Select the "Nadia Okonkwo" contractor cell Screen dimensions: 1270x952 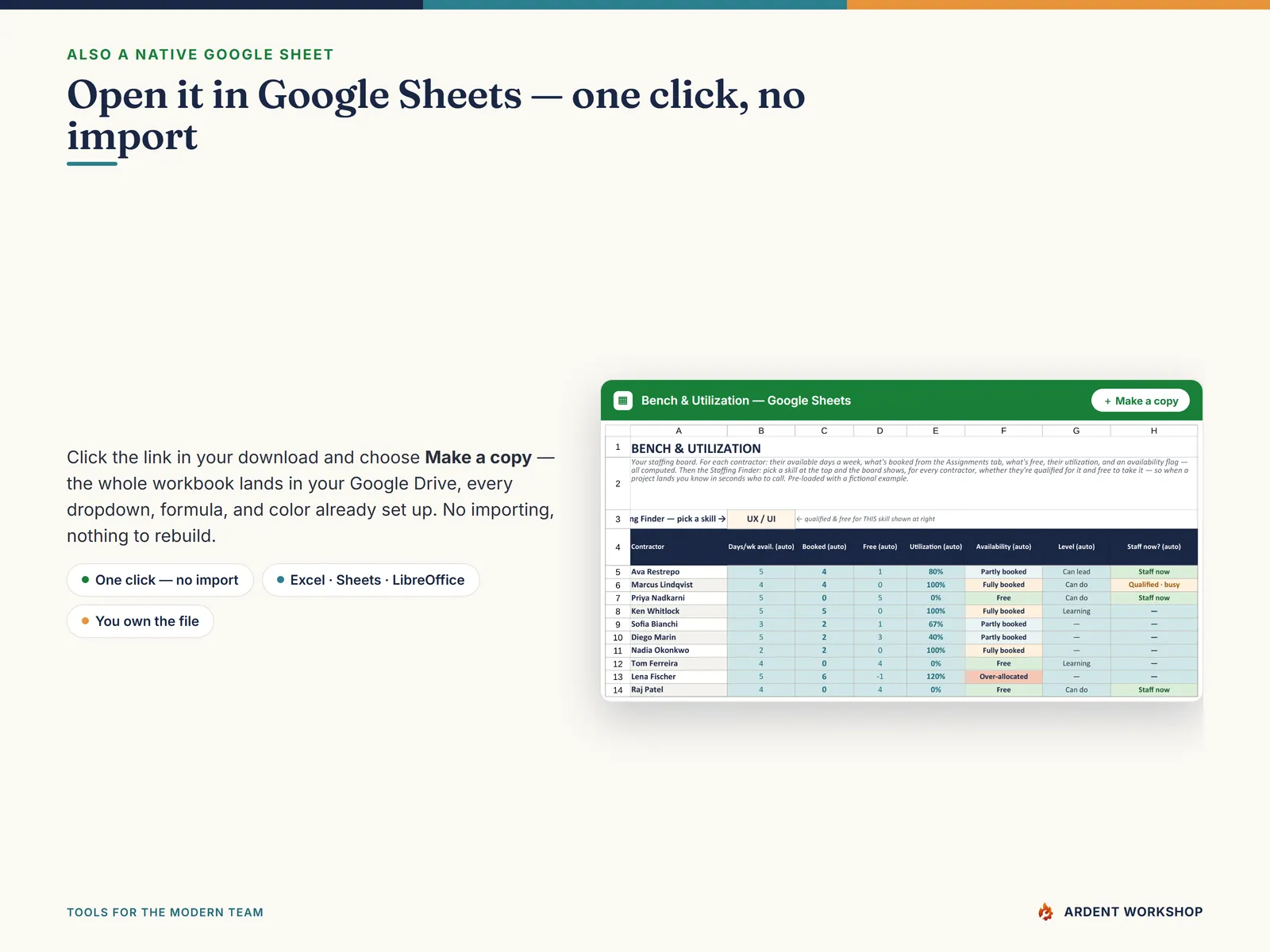click(x=679, y=651)
